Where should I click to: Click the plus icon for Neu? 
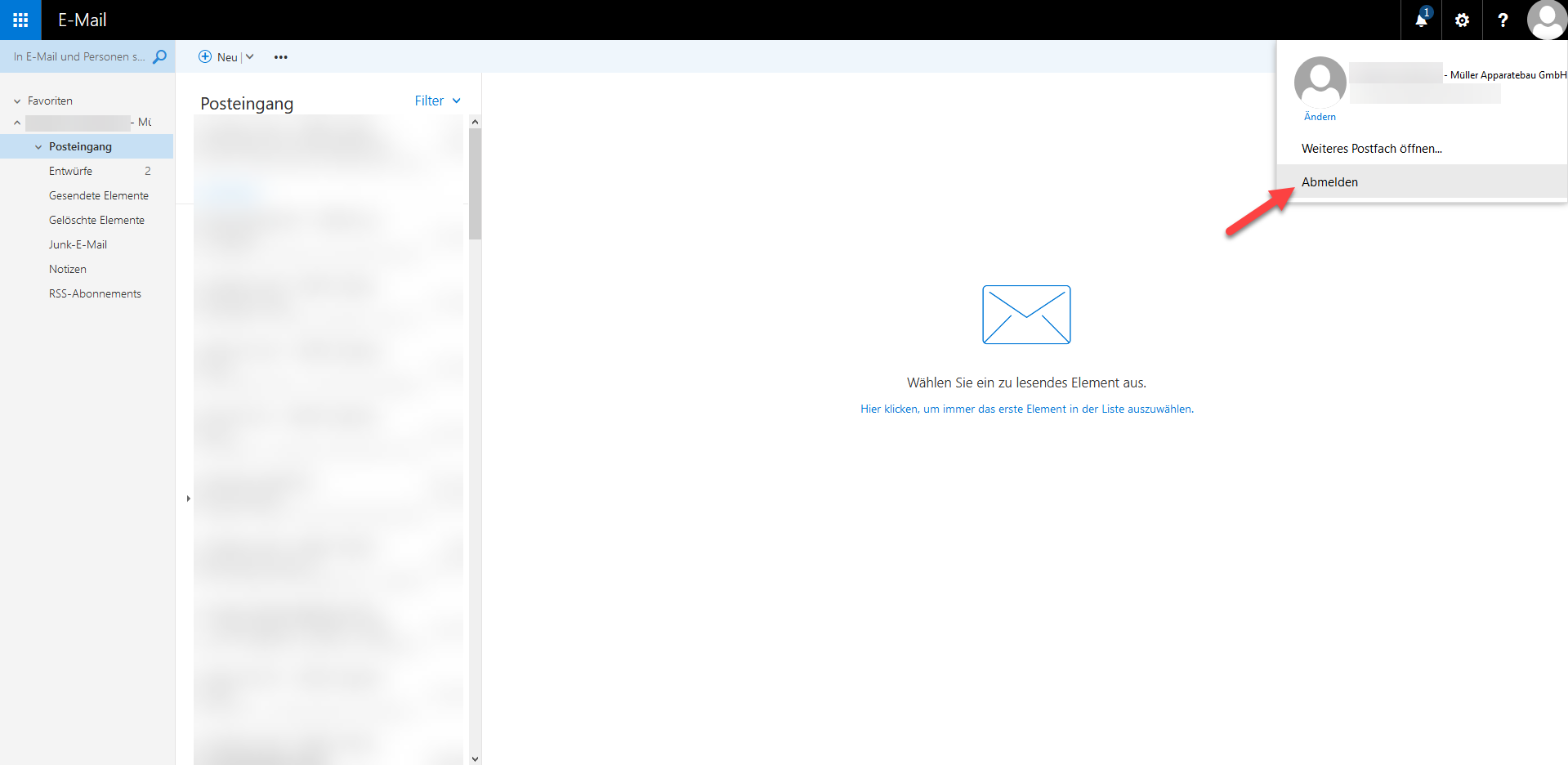click(205, 56)
